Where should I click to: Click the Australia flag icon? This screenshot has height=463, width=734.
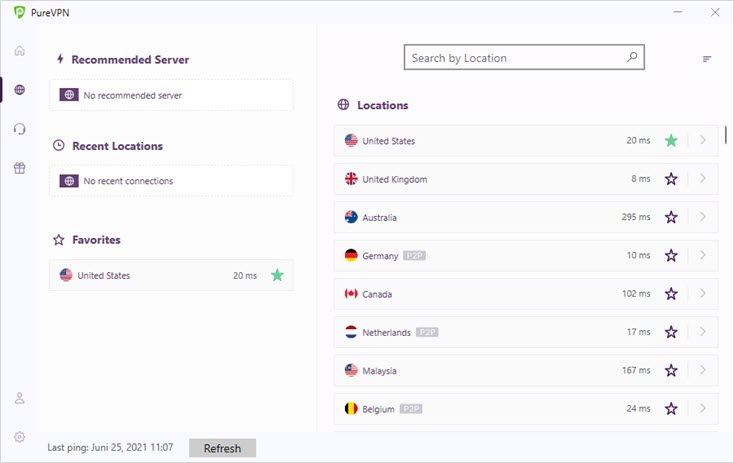point(351,217)
